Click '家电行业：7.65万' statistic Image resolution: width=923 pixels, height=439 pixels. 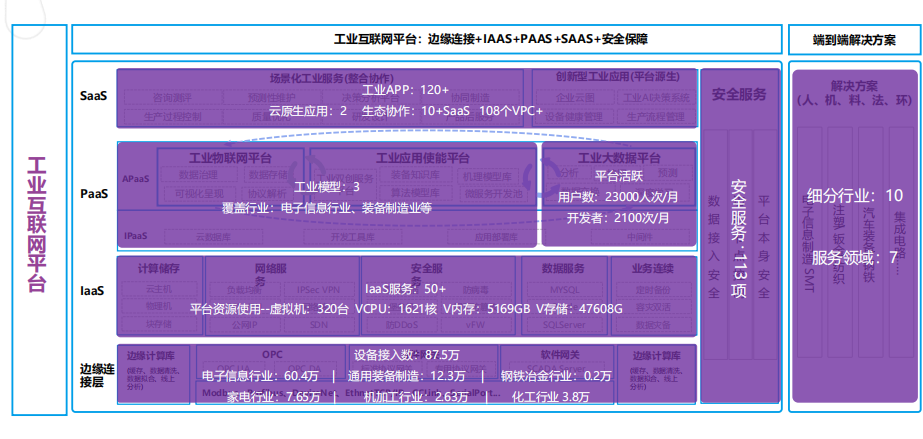[273, 397]
